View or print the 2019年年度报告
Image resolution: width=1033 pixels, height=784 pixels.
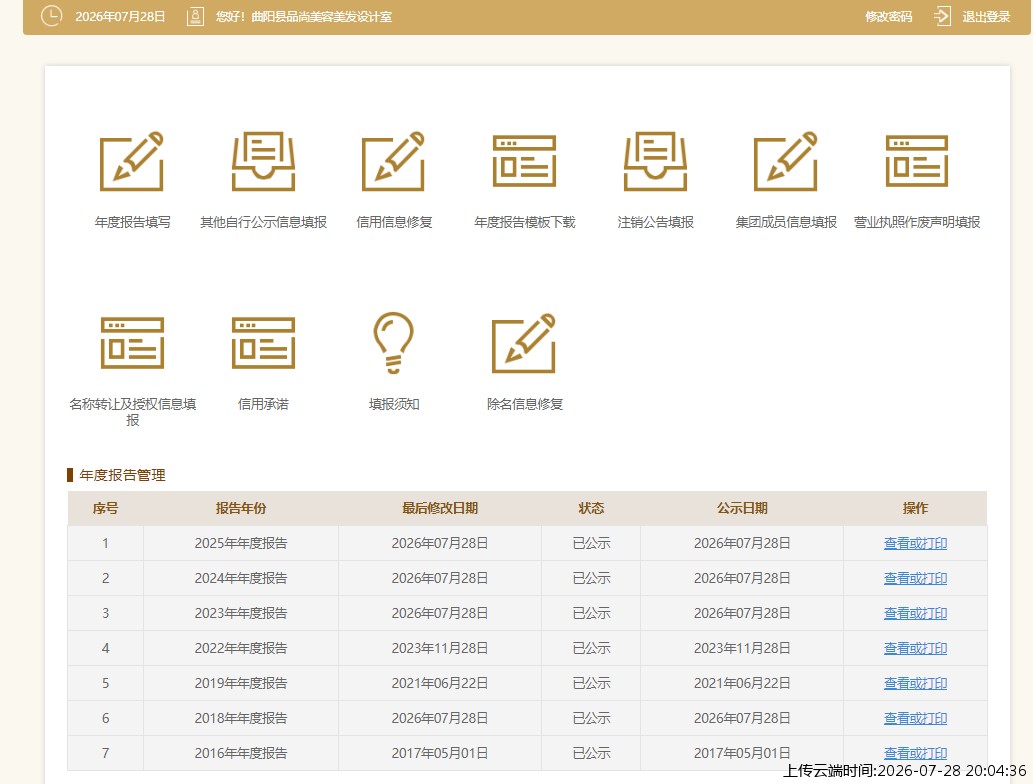coord(915,683)
